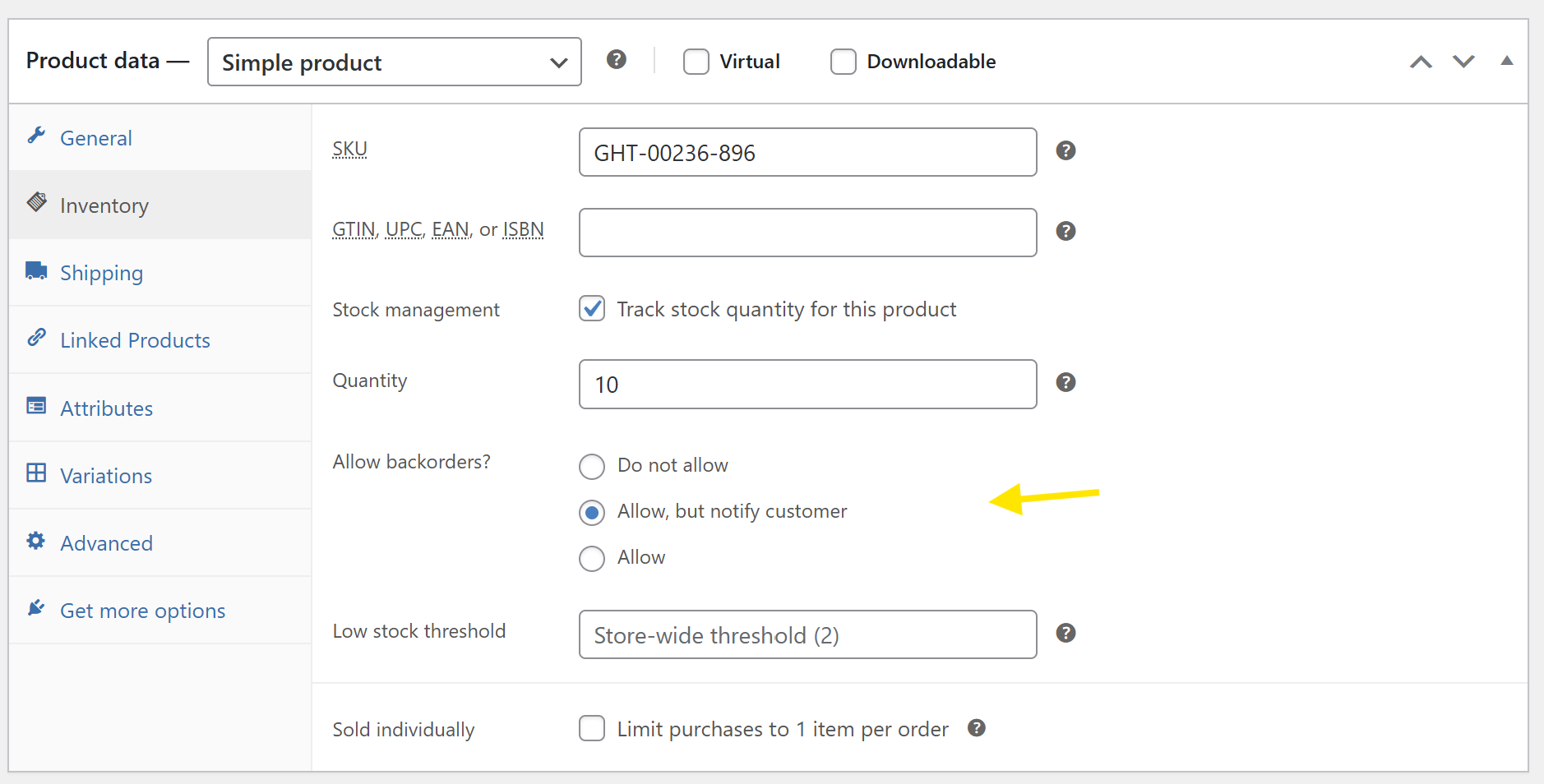Open the Simple product type dropdown
The height and width of the screenshot is (784, 1544).
point(394,62)
